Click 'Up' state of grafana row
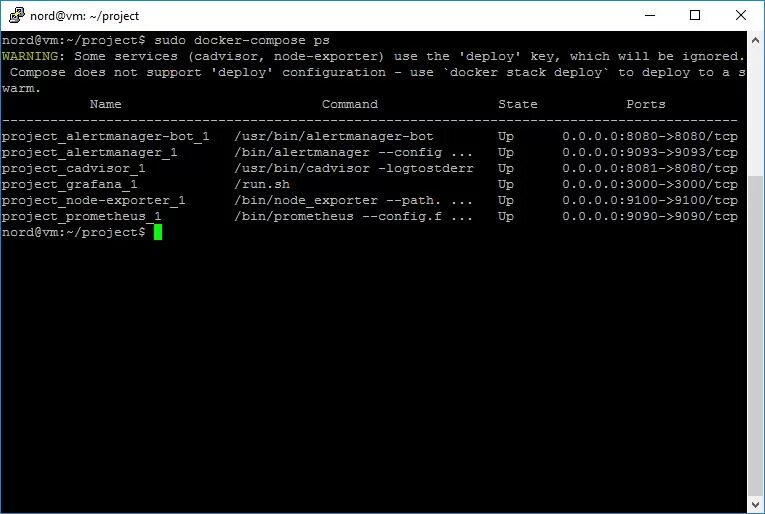765x514 pixels. point(505,185)
